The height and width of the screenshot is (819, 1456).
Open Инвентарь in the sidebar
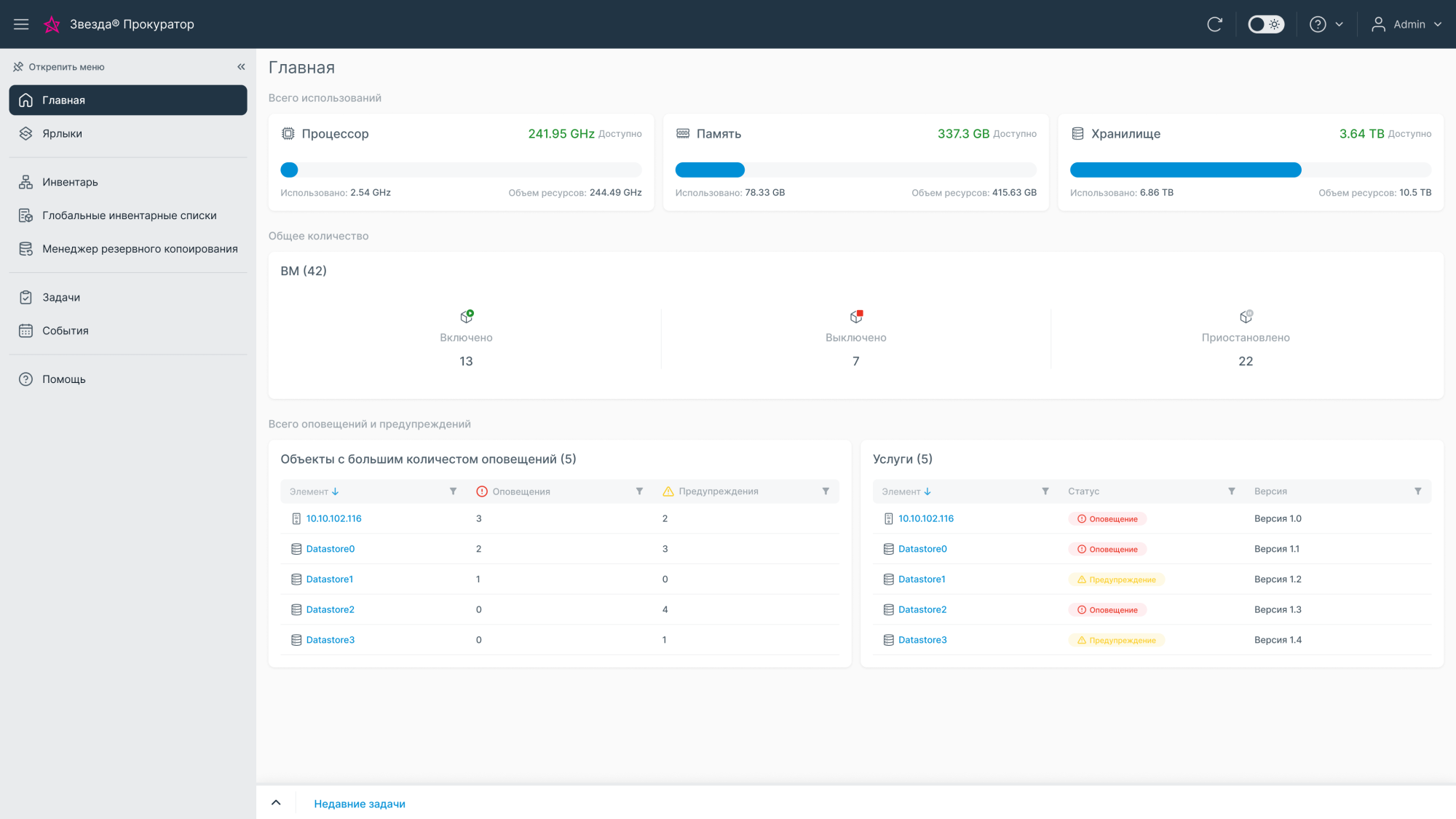(70, 182)
